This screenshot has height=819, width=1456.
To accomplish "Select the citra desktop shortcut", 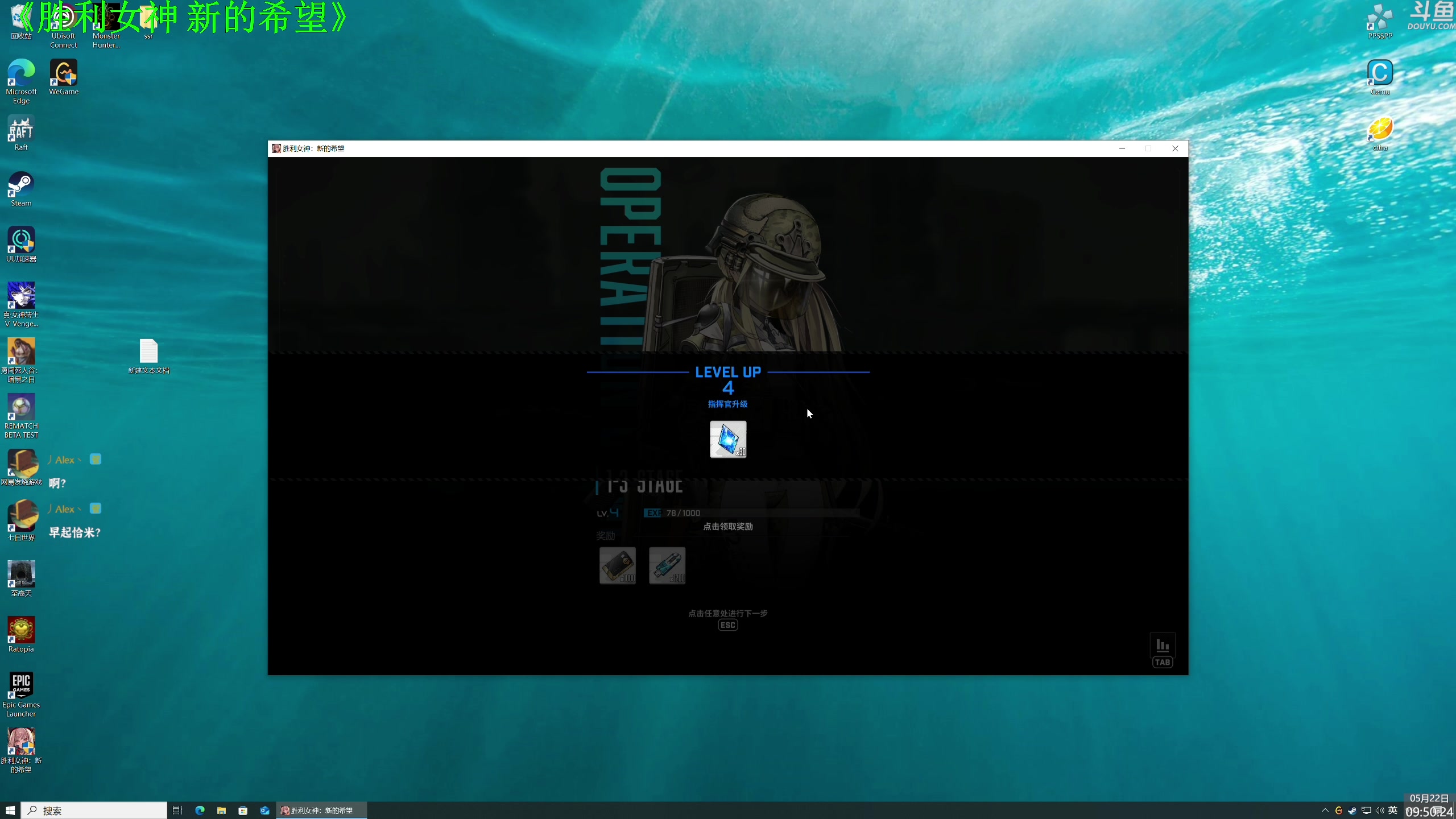I will [1380, 133].
